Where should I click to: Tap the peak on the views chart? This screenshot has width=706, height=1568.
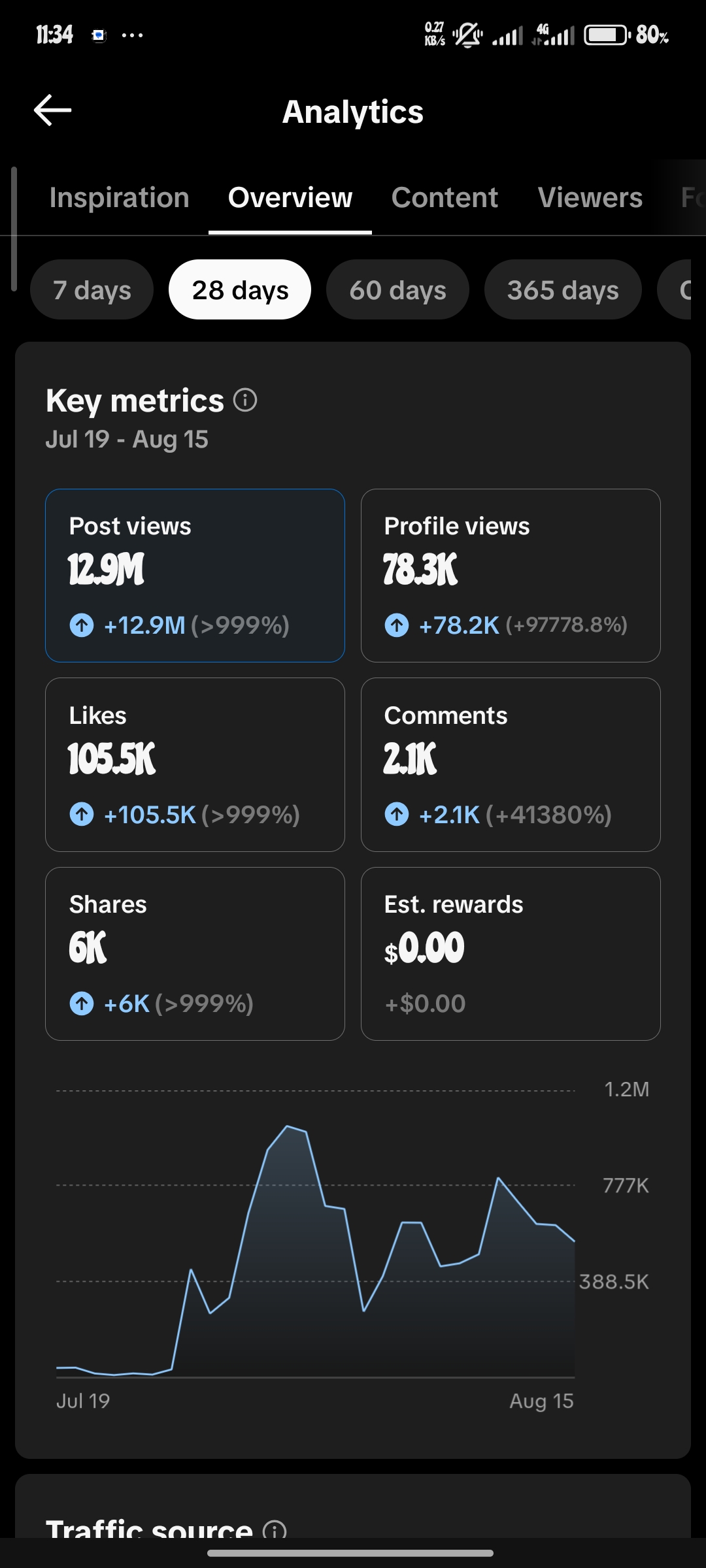[x=288, y=1126]
